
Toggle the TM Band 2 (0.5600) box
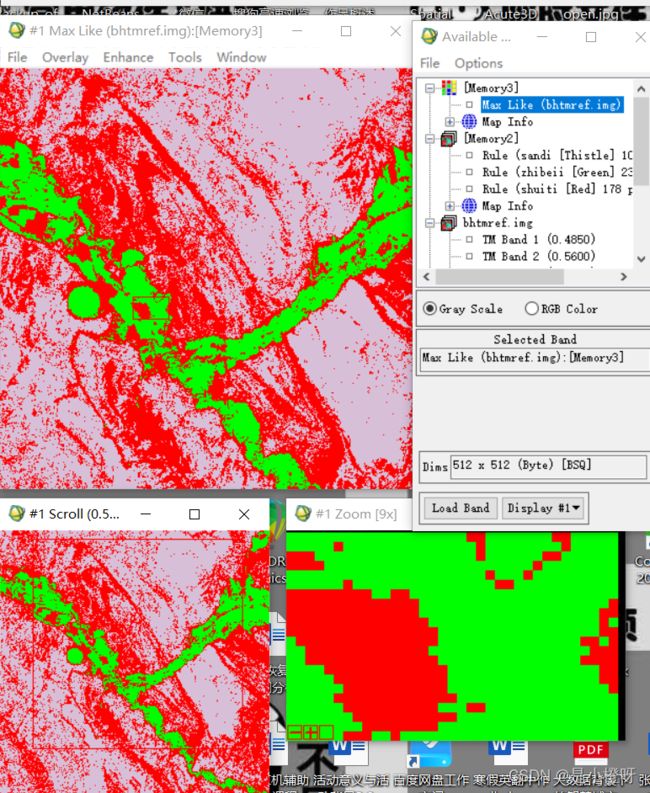point(469,256)
